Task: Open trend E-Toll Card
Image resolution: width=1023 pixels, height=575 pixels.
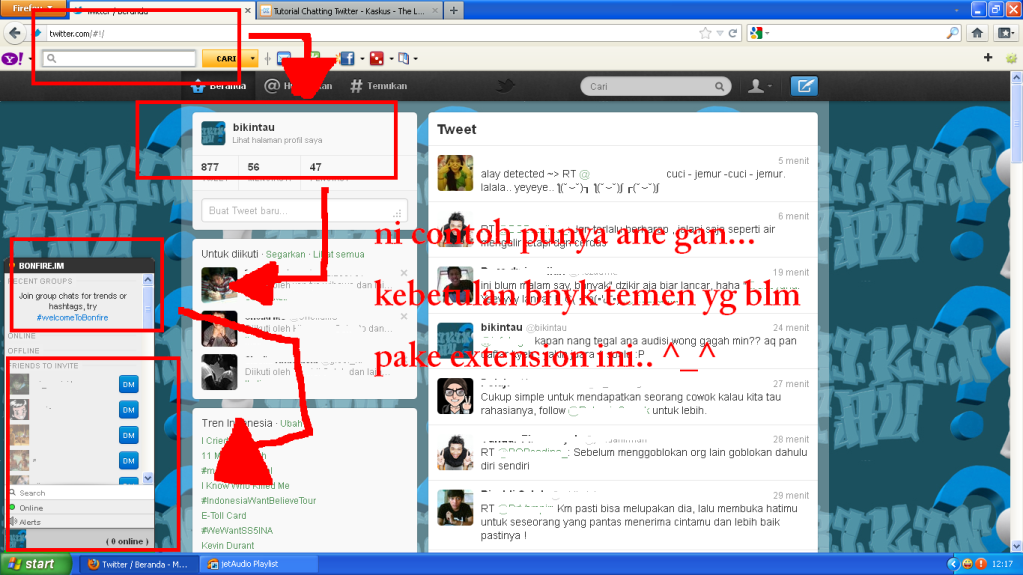Action: pos(224,516)
